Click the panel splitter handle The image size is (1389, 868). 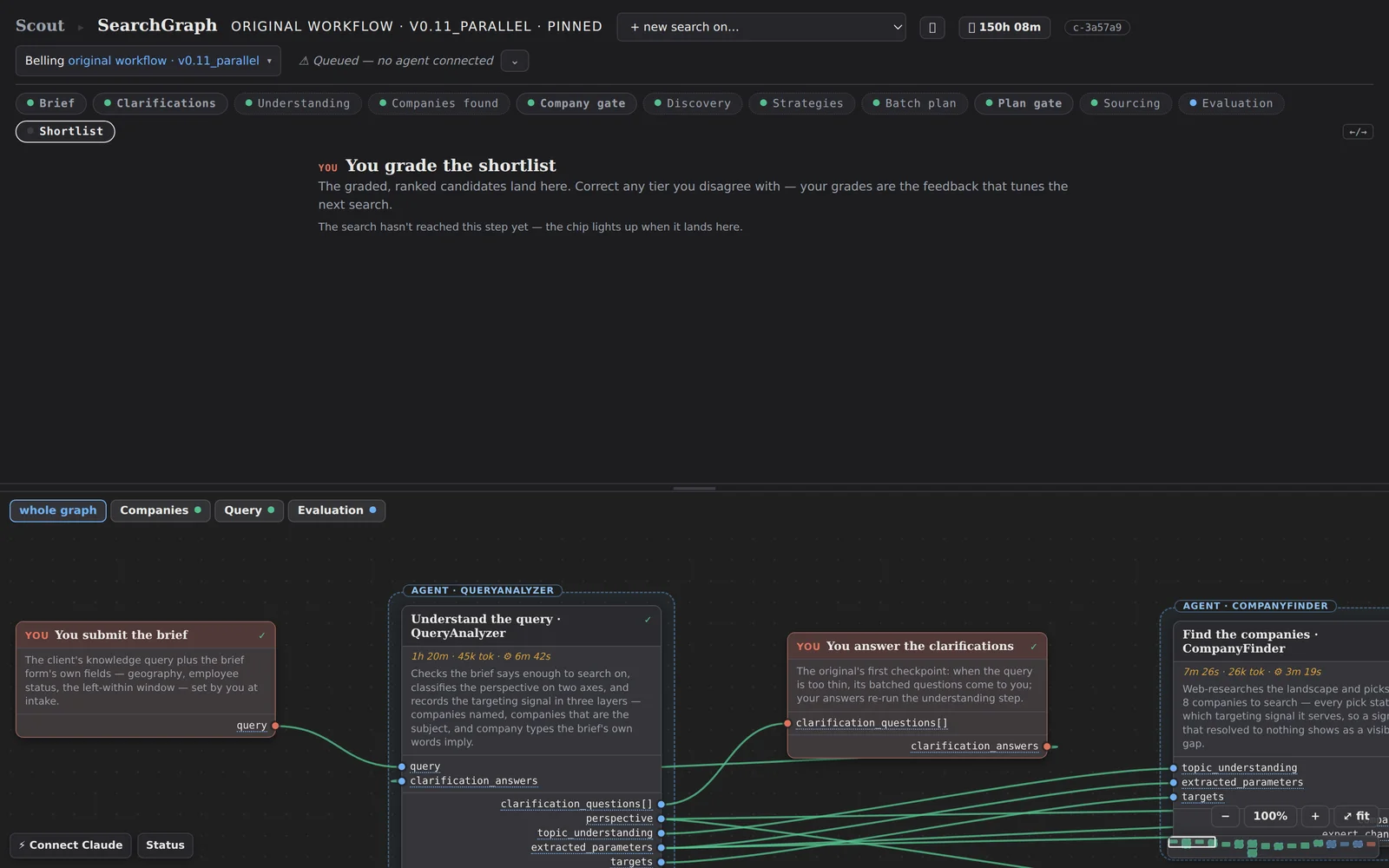(694, 489)
